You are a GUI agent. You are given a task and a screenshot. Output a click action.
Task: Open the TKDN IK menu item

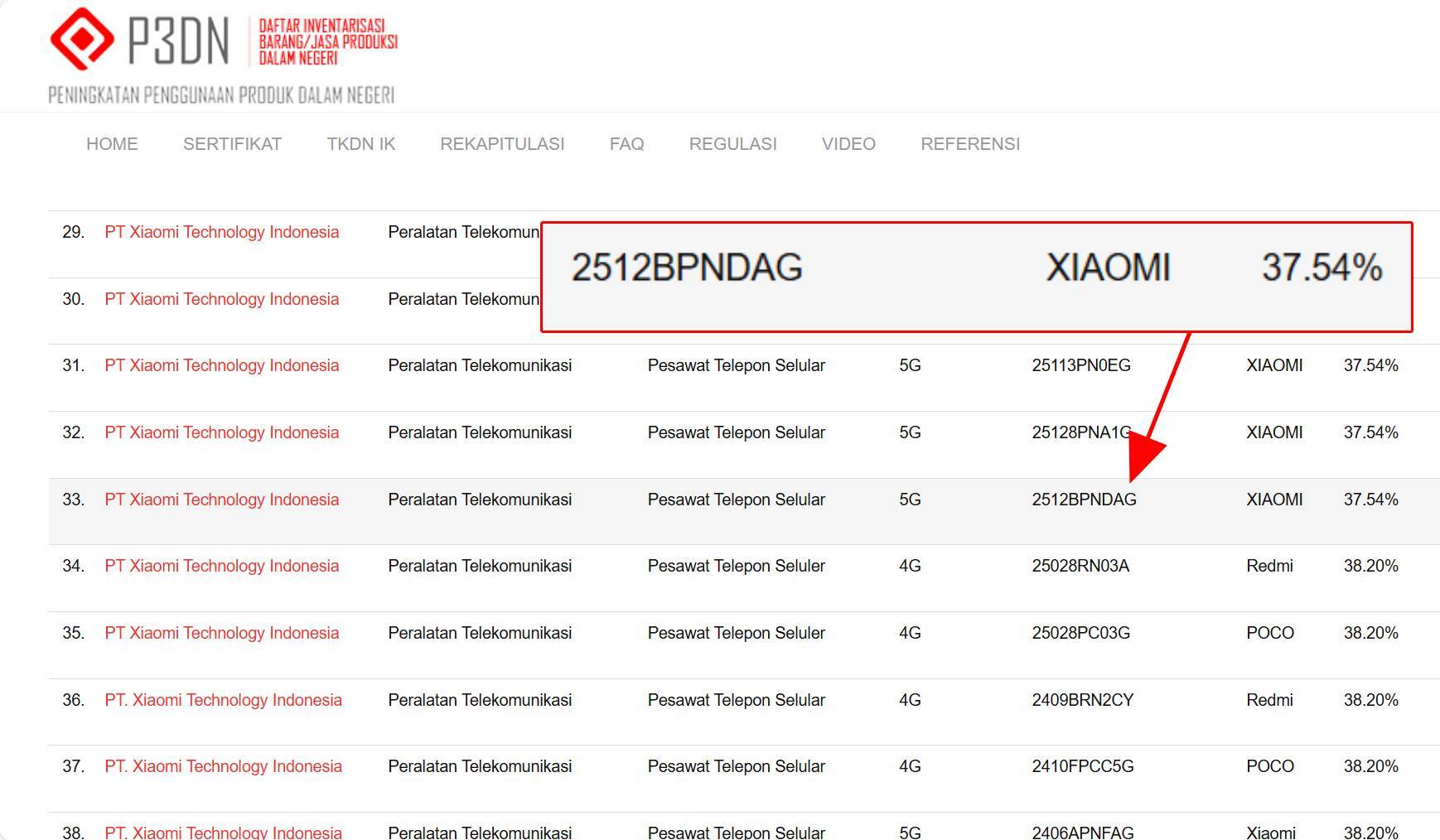(361, 144)
